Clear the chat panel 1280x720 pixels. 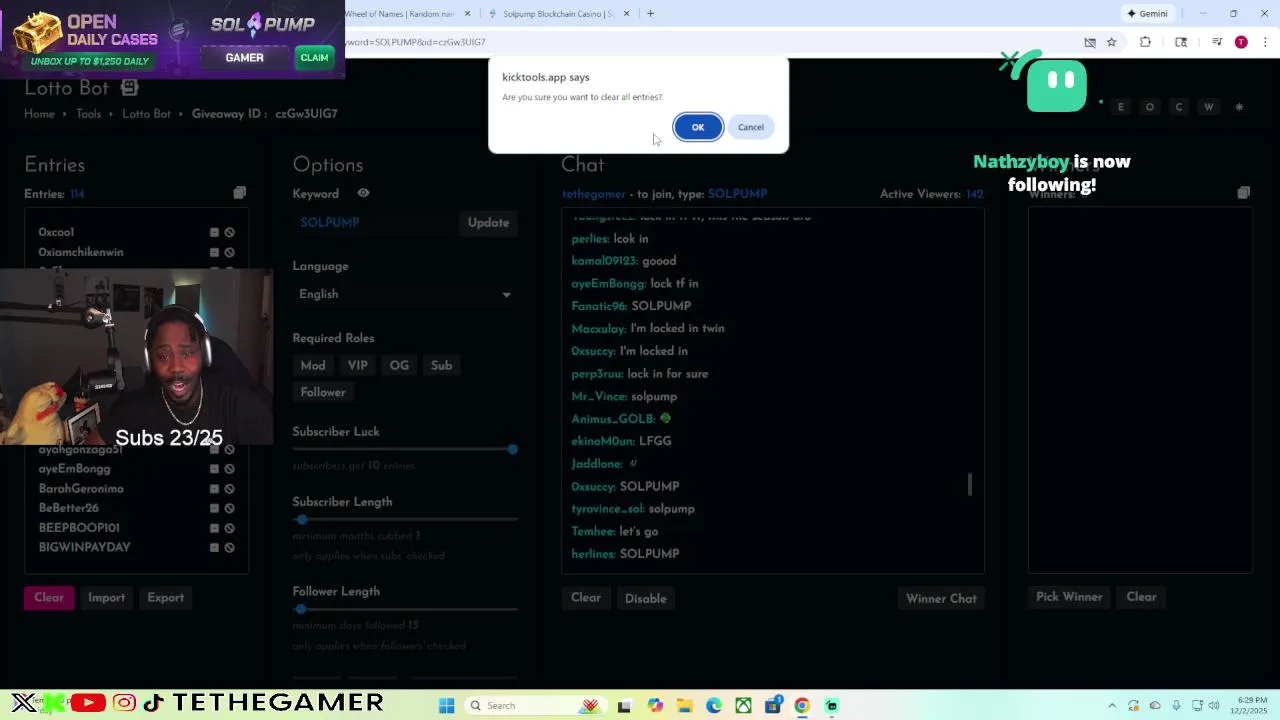pos(586,598)
